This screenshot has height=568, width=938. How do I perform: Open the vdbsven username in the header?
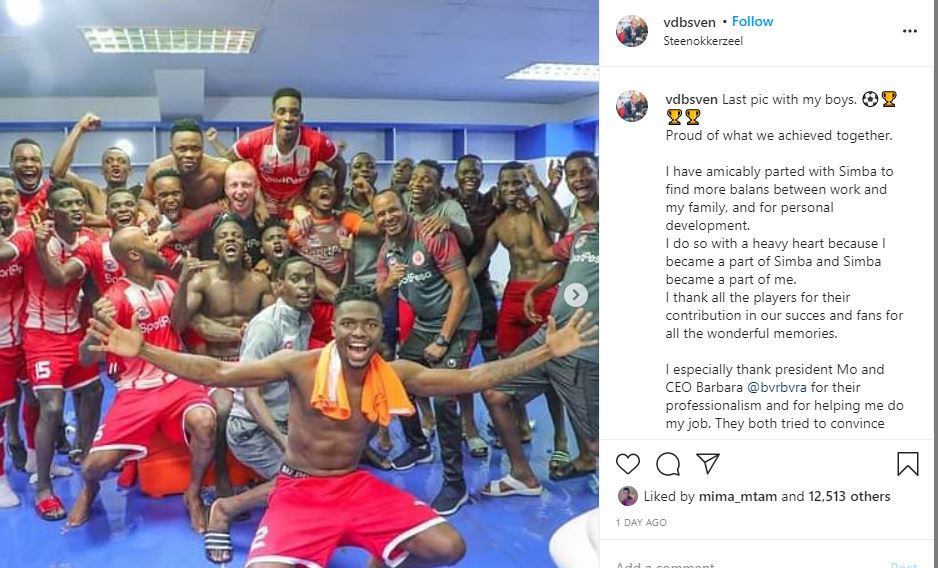point(689,22)
